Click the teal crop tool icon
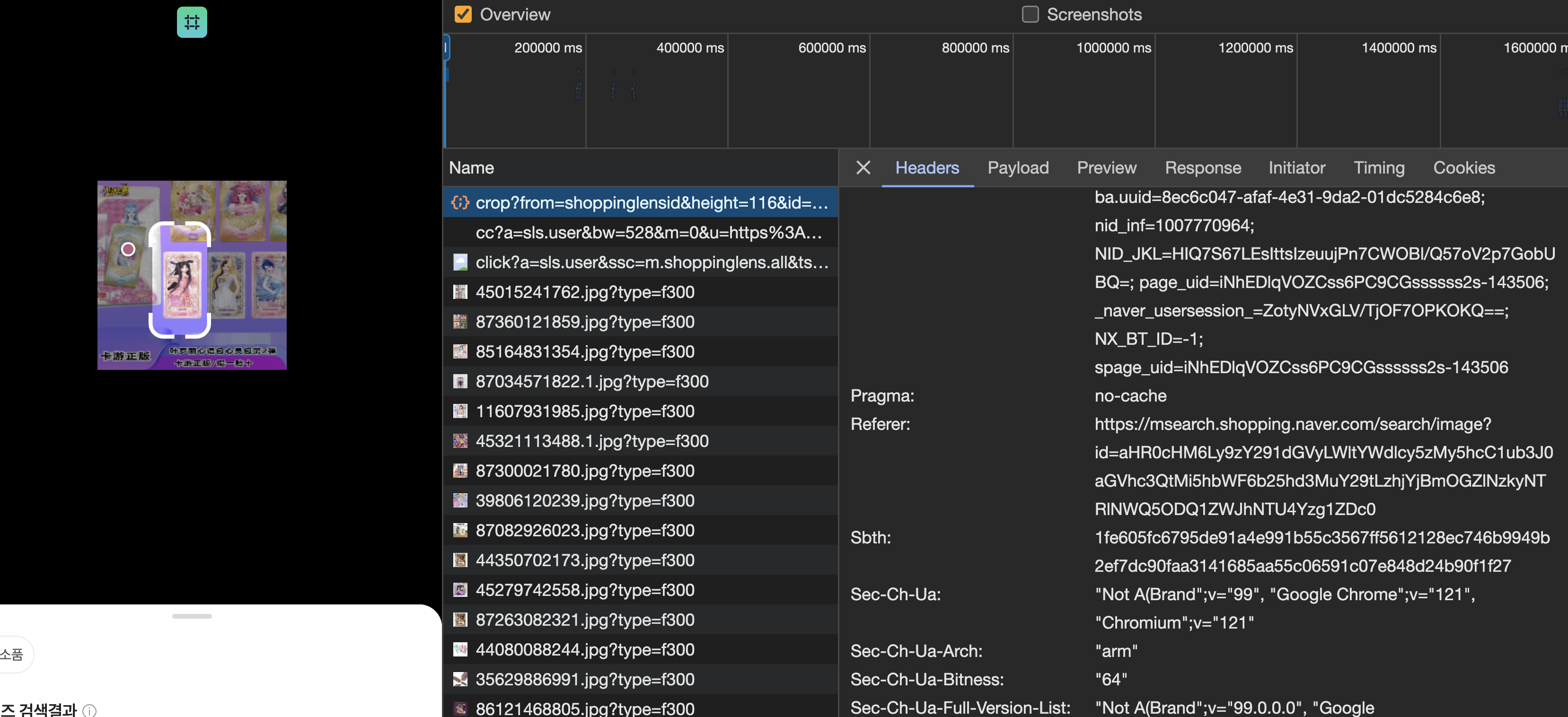This screenshot has width=1568, height=717. tap(192, 22)
